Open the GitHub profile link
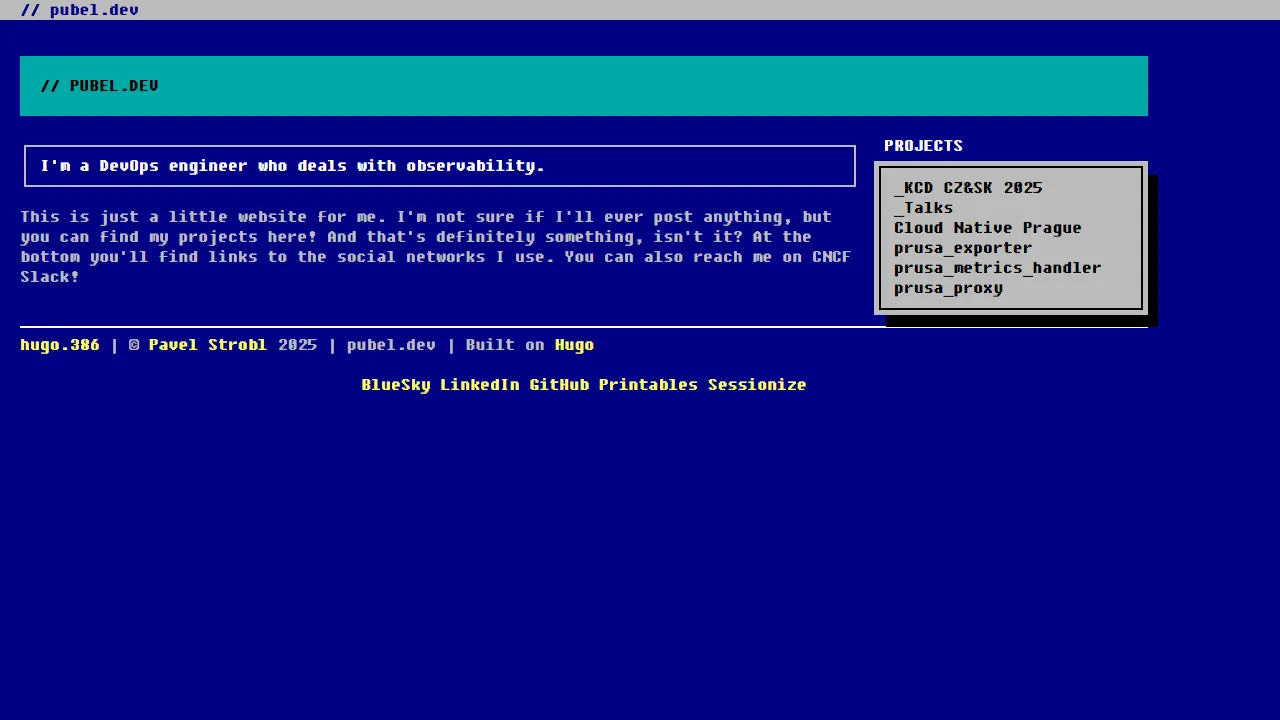1280x720 pixels. click(x=559, y=385)
